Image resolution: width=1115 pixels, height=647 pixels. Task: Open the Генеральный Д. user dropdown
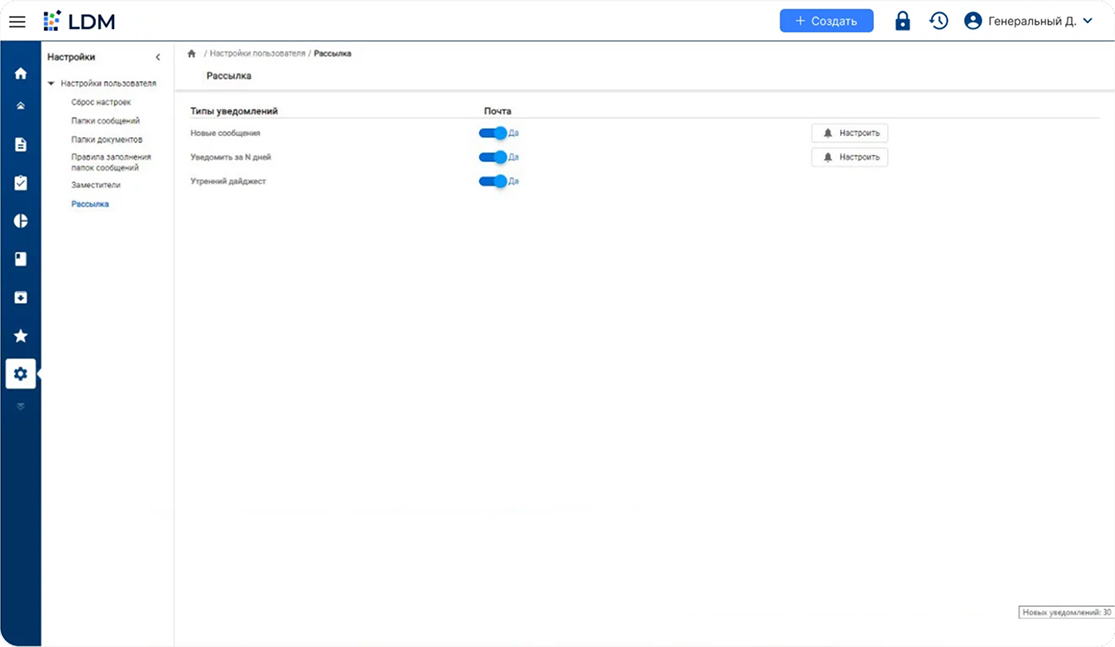[1028, 21]
